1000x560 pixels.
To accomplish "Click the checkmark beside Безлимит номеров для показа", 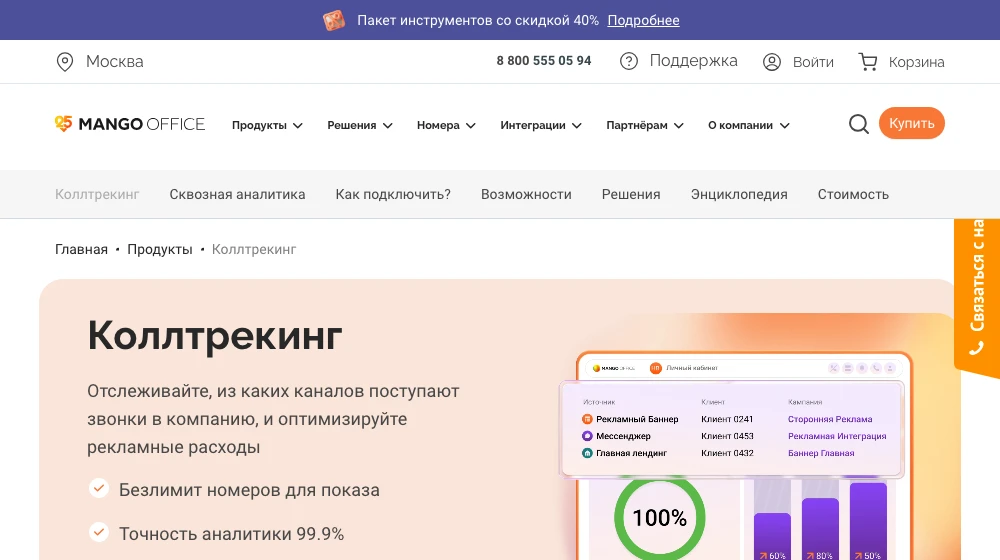I will [x=99, y=489].
